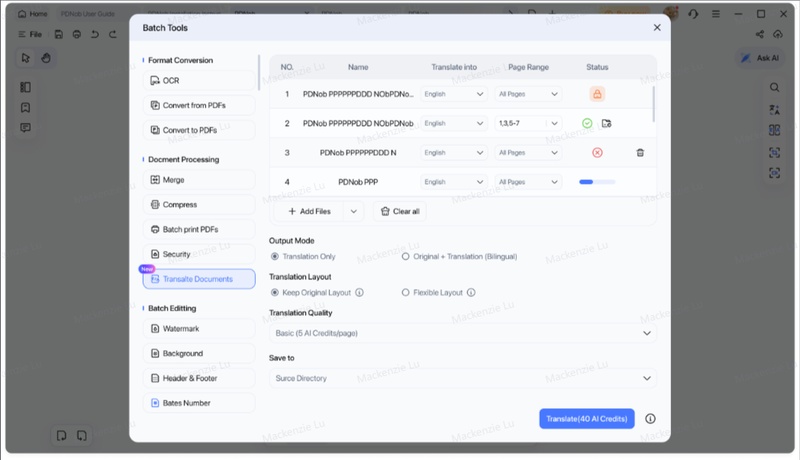Choose Flexible Layout radio button
This screenshot has width=800, height=460.
405,293
